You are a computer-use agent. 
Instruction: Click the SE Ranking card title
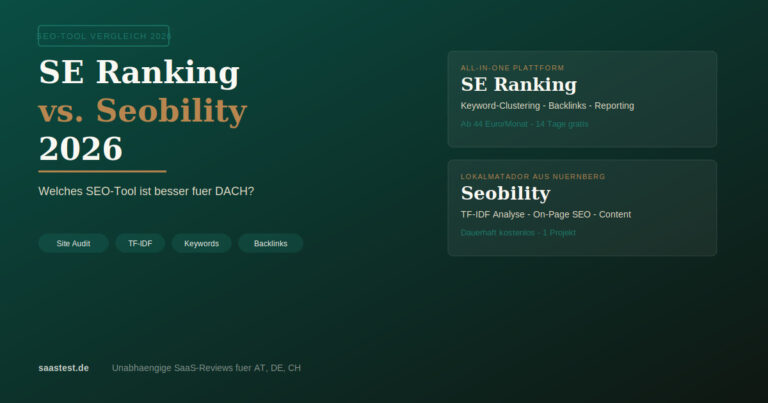click(x=519, y=84)
